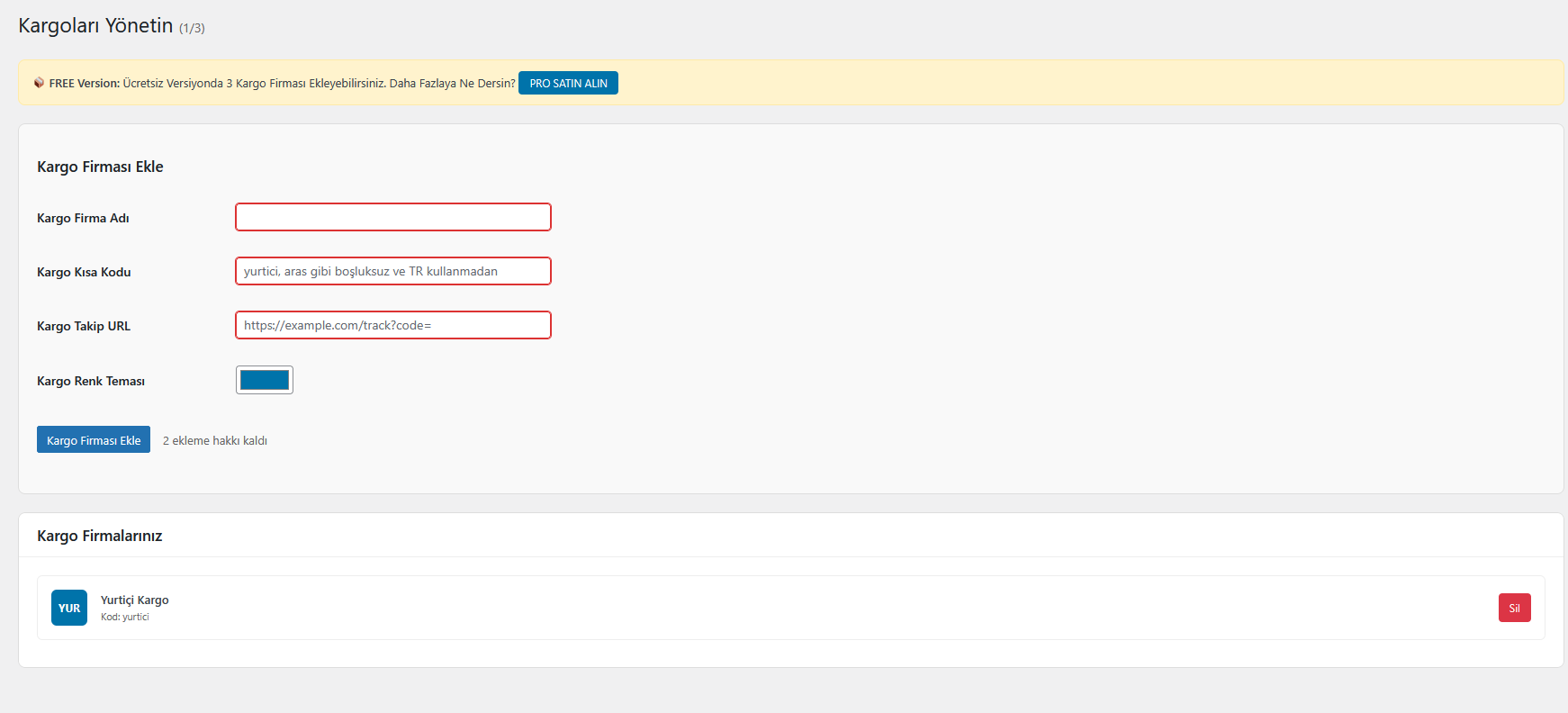Open the Kargo Renk Teması color picker

[265, 380]
